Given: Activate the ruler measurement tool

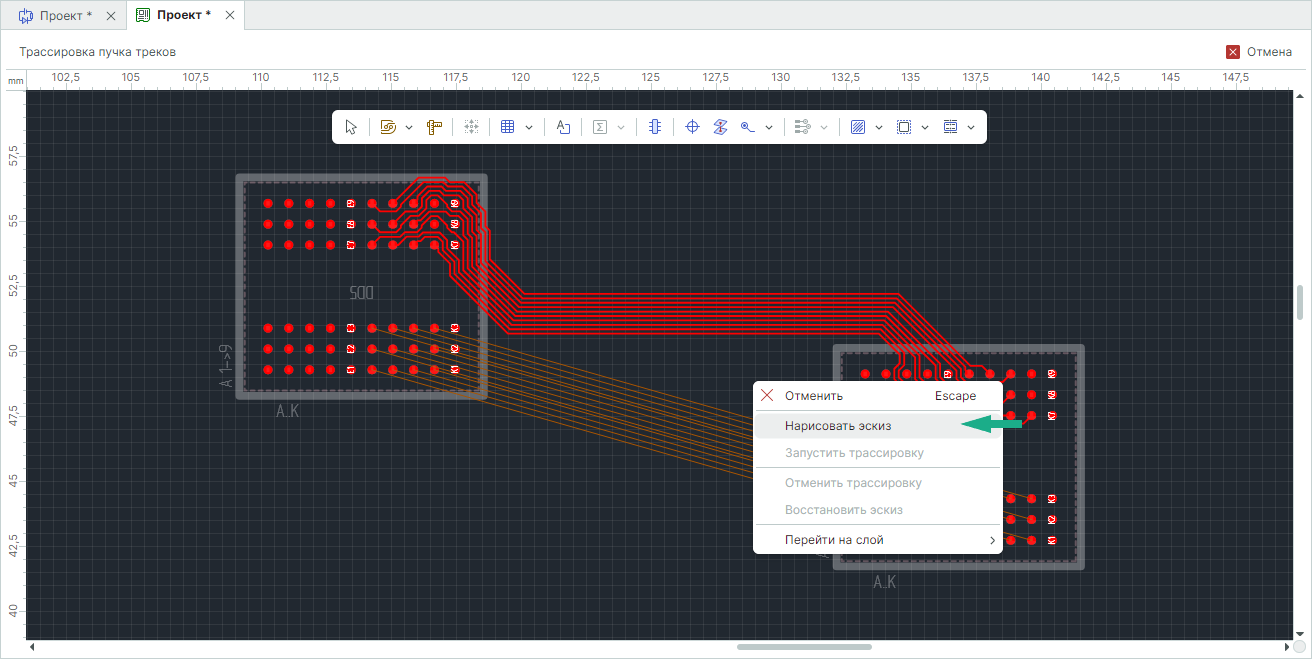Looking at the screenshot, I should tap(434, 127).
